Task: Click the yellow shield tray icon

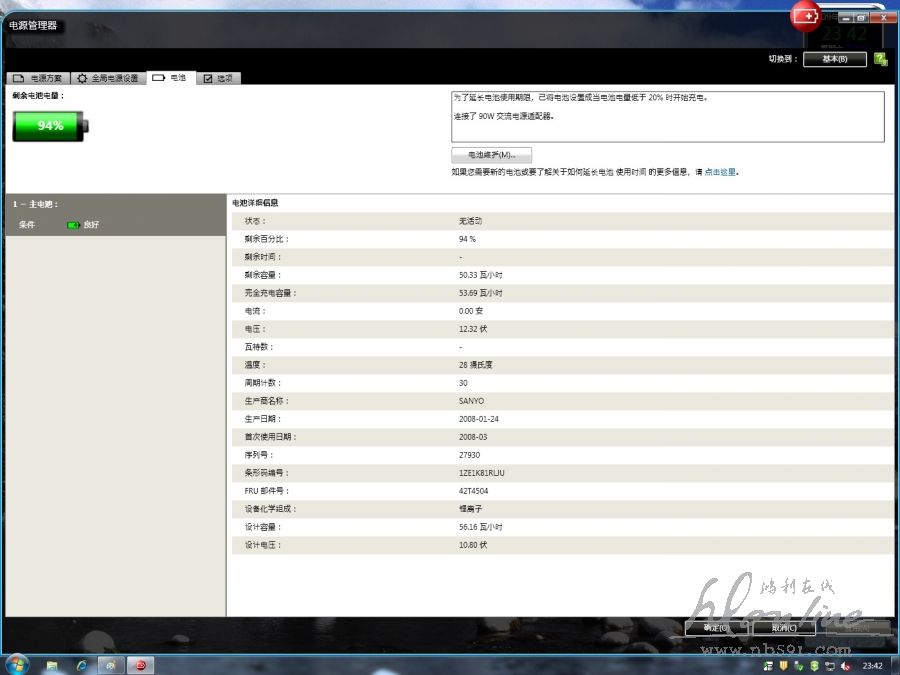Action: [x=783, y=666]
